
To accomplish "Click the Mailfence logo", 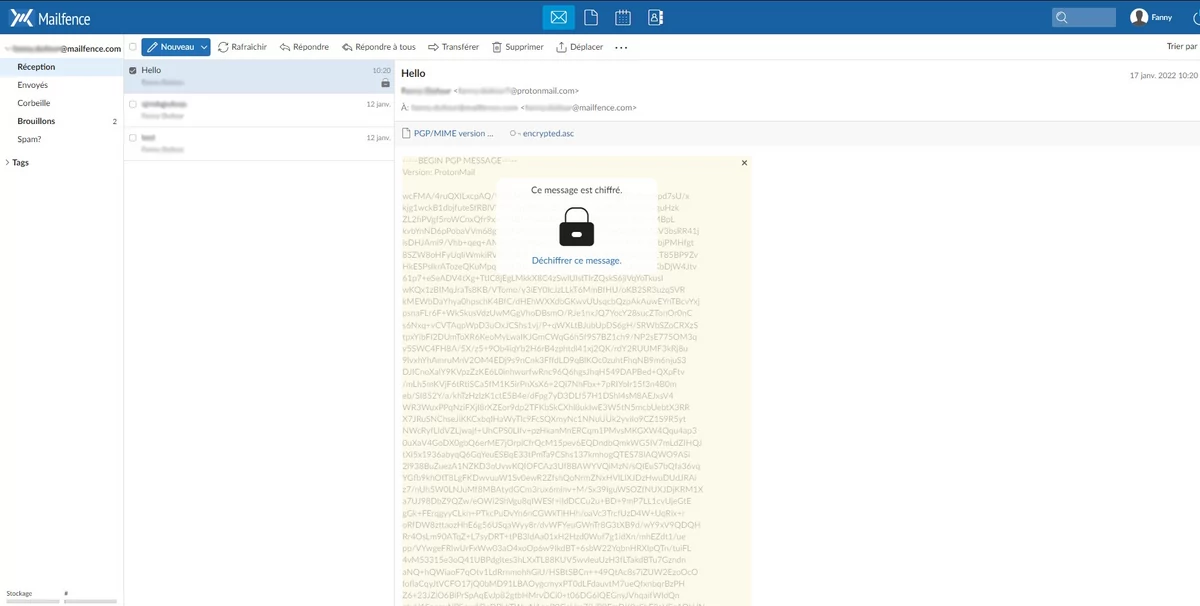I will click(51, 17).
